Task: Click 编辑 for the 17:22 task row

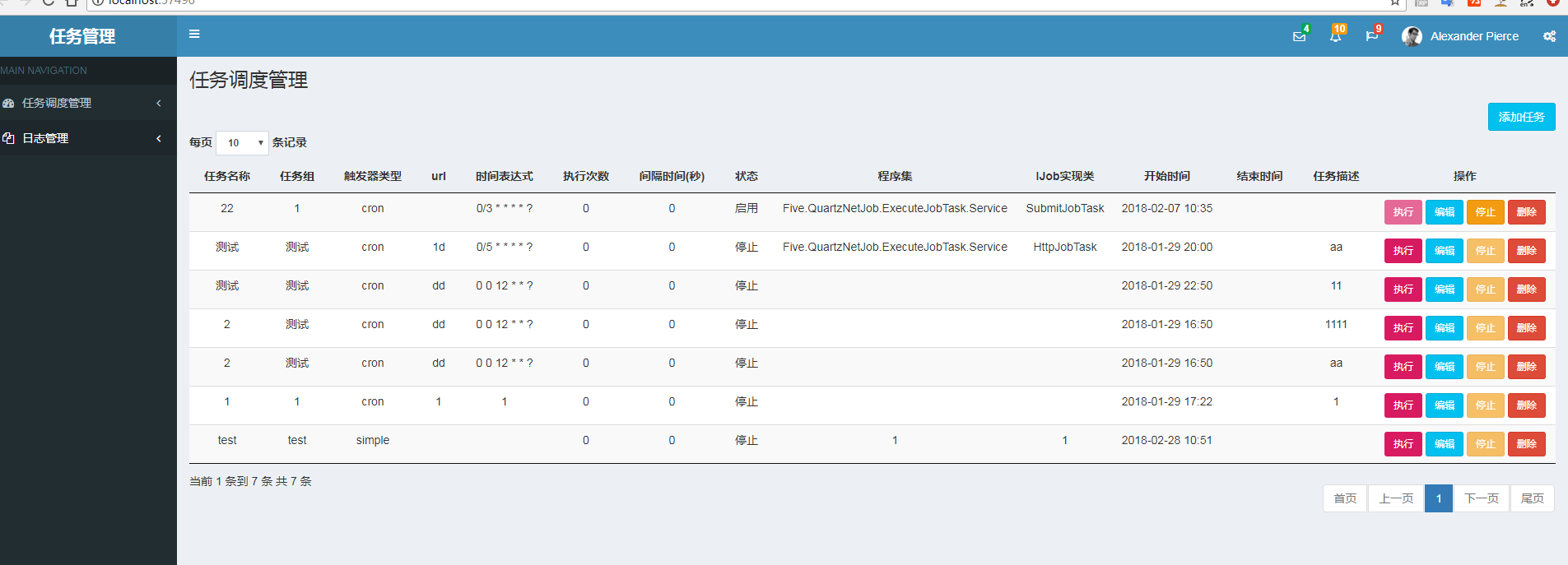Action: click(x=1444, y=405)
